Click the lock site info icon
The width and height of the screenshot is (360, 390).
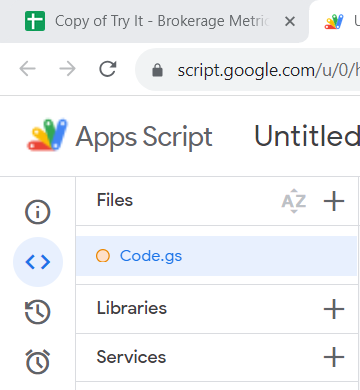point(157,70)
